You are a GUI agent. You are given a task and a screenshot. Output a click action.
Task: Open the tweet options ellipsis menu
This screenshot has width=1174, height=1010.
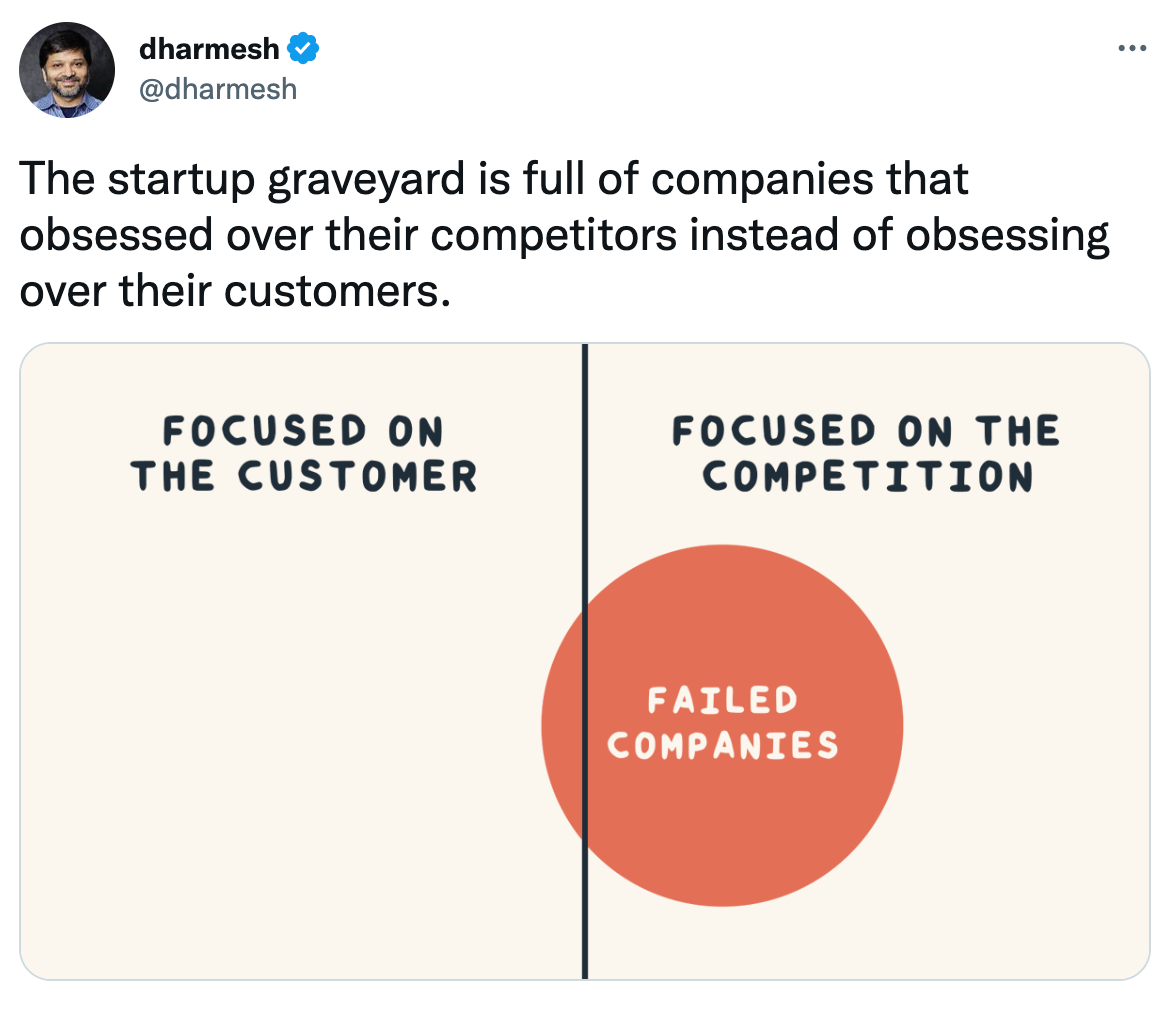[x=1133, y=47]
